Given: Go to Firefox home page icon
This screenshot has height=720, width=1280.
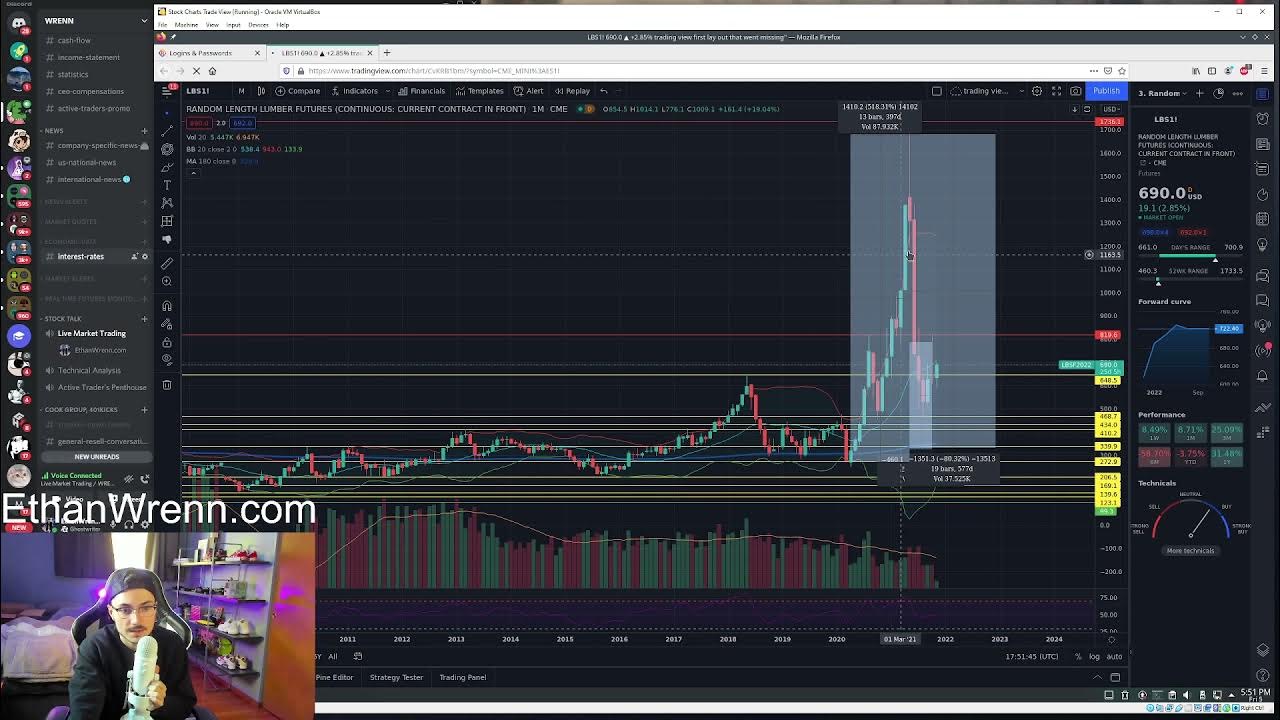Looking at the screenshot, I should 212,71.
